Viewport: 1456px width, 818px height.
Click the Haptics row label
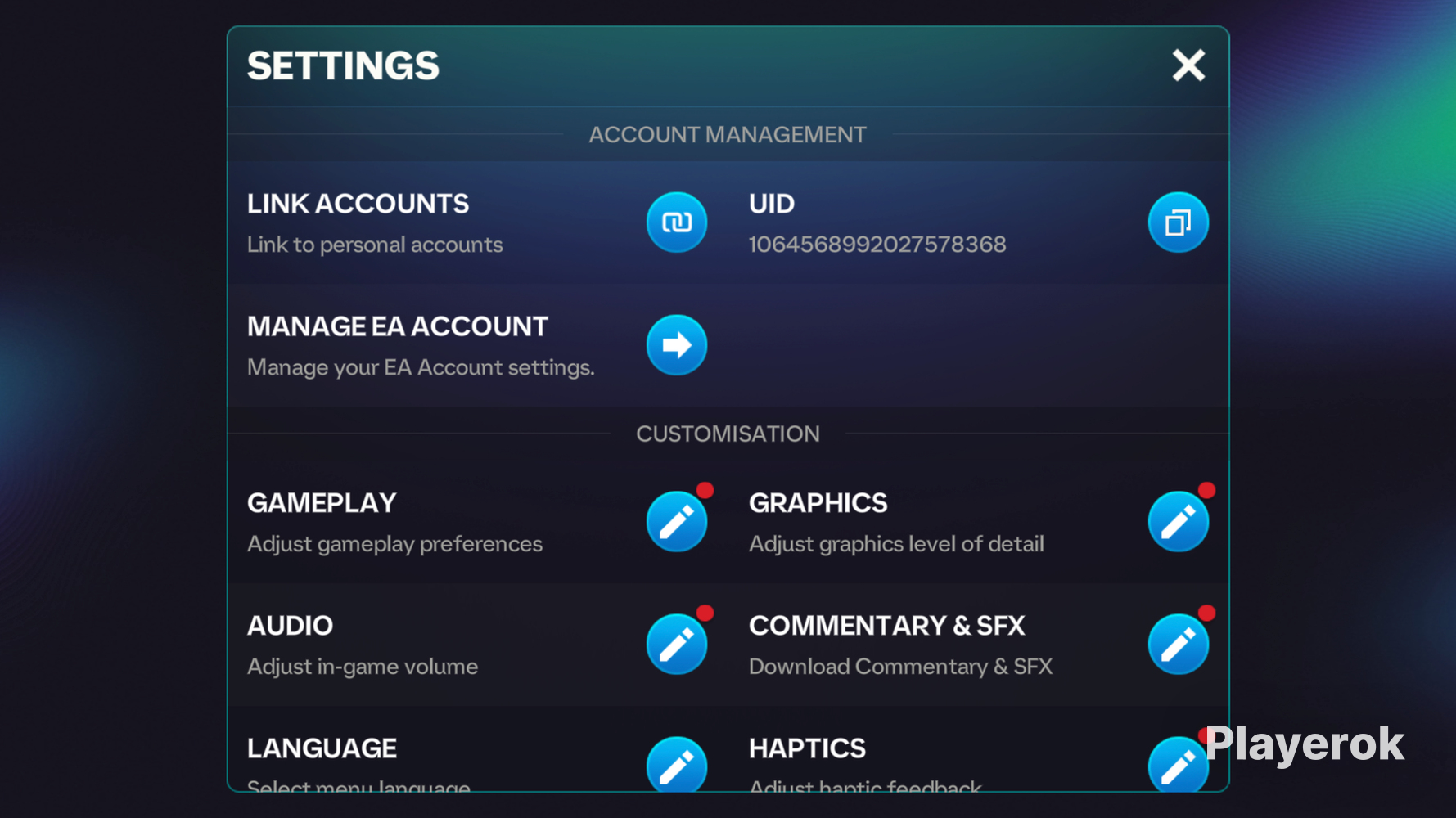click(x=808, y=748)
